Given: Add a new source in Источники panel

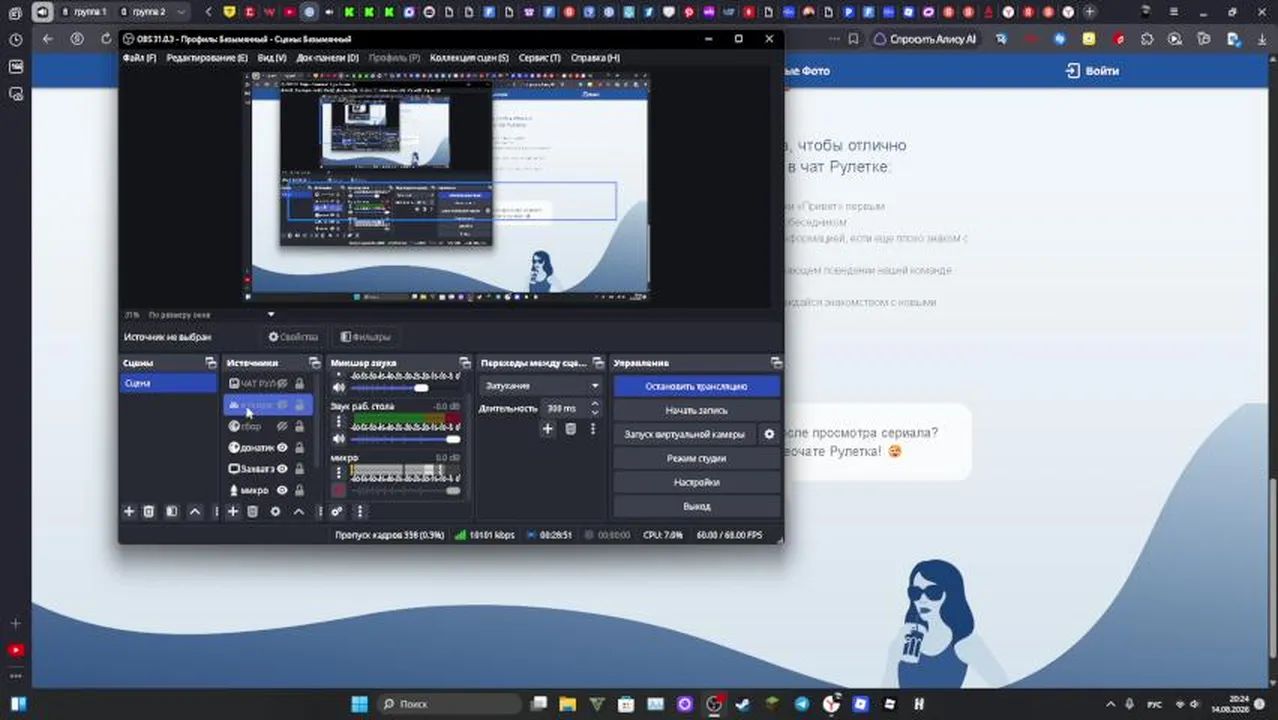Looking at the screenshot, I should [x=233, y=511].
